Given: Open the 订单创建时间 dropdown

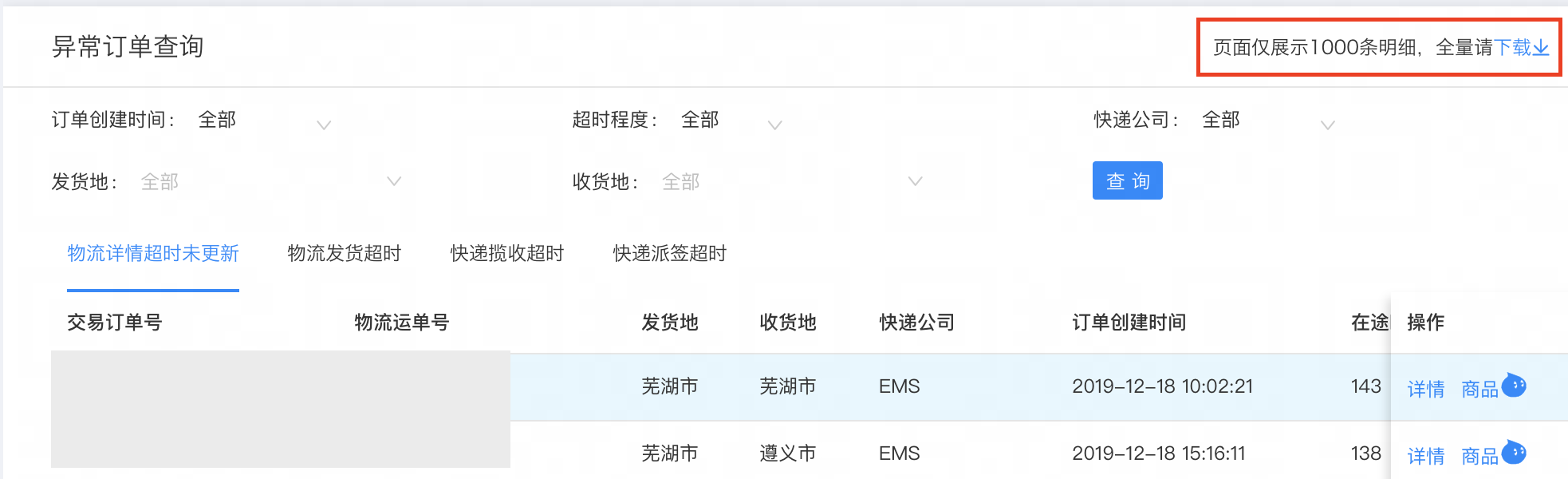Looking at the screenshot, I should (x=263, y=121).
